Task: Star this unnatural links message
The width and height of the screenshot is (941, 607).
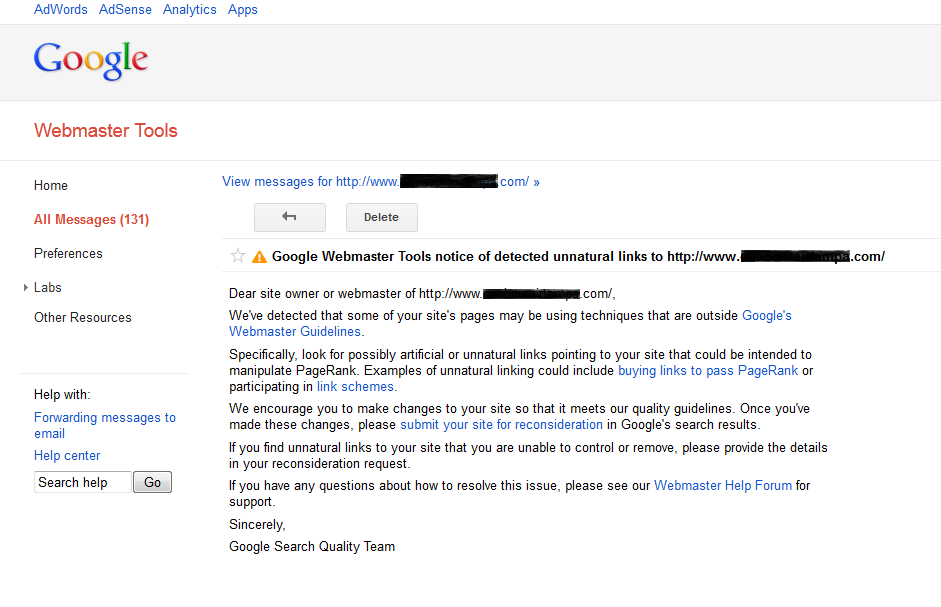Action: (238, 256)
